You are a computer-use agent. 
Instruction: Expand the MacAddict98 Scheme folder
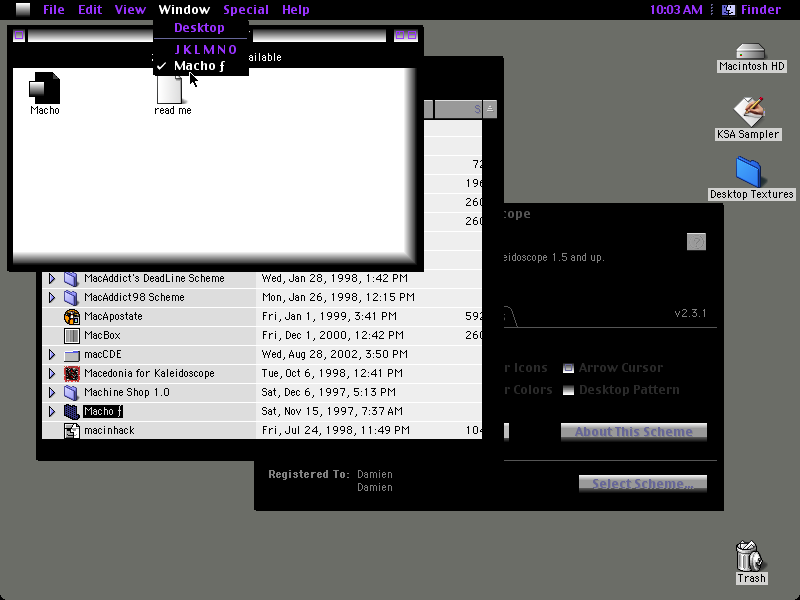(52, 297)
